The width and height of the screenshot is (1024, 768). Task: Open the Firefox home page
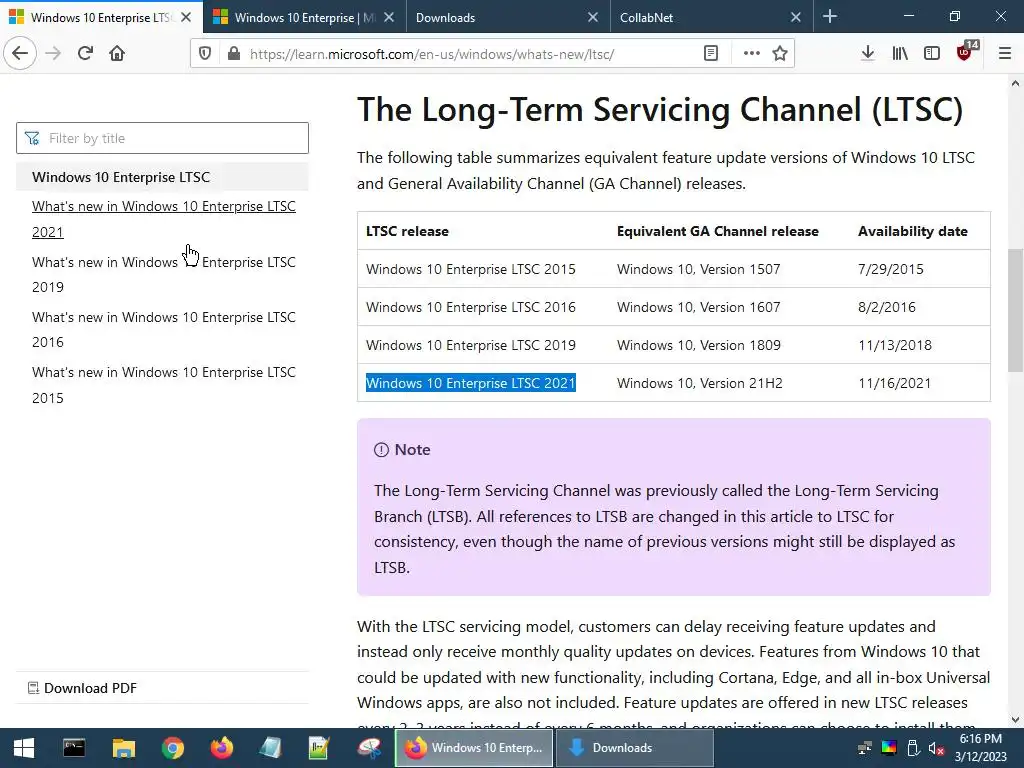pyautogui.click(x=117, y=54)
